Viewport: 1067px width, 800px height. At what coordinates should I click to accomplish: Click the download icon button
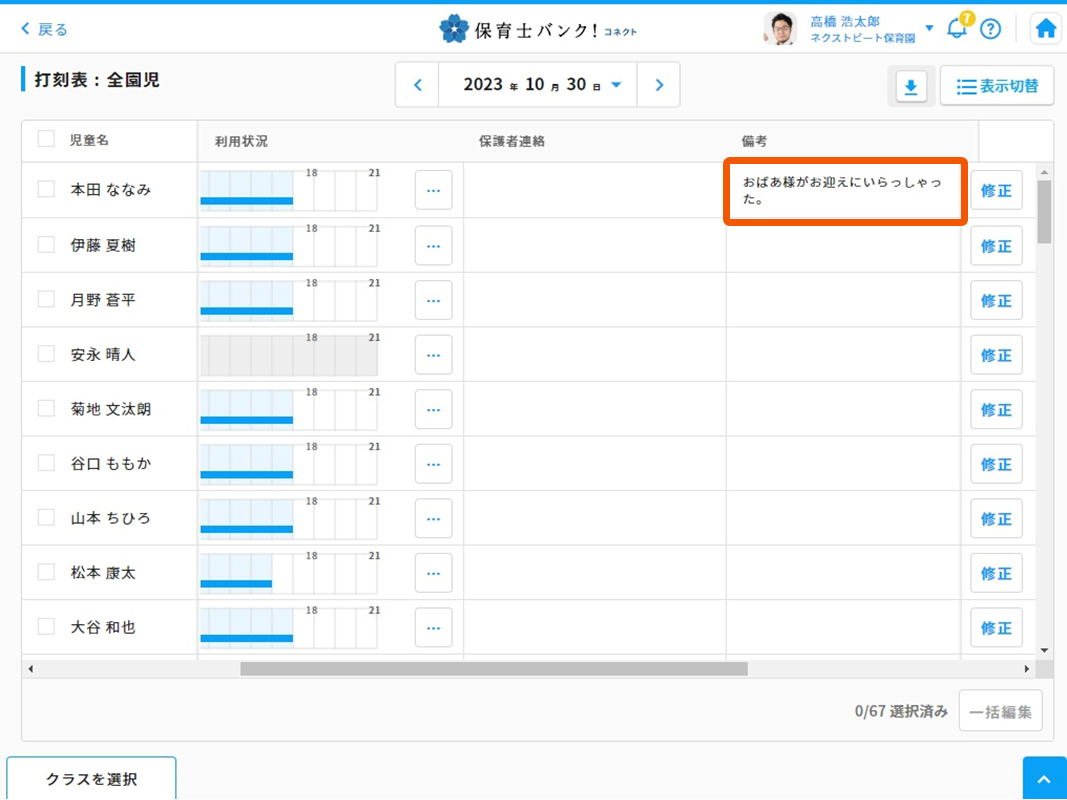(x=910, y=87)
